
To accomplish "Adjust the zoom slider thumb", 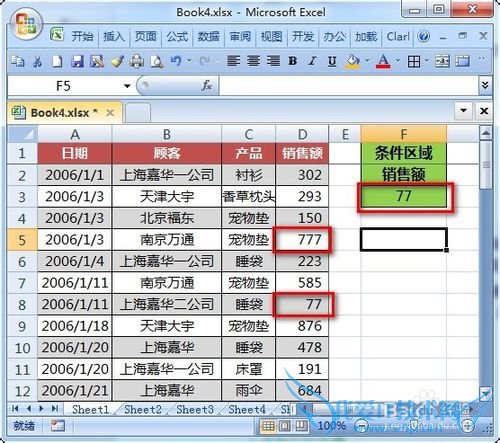I will pos(414,425).
